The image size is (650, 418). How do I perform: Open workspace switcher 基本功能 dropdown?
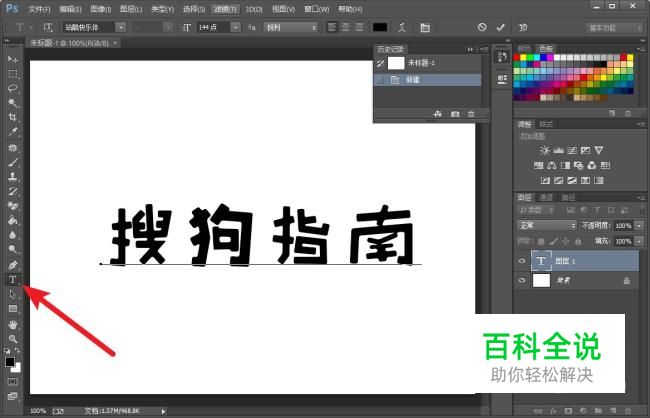coord(614,28)
